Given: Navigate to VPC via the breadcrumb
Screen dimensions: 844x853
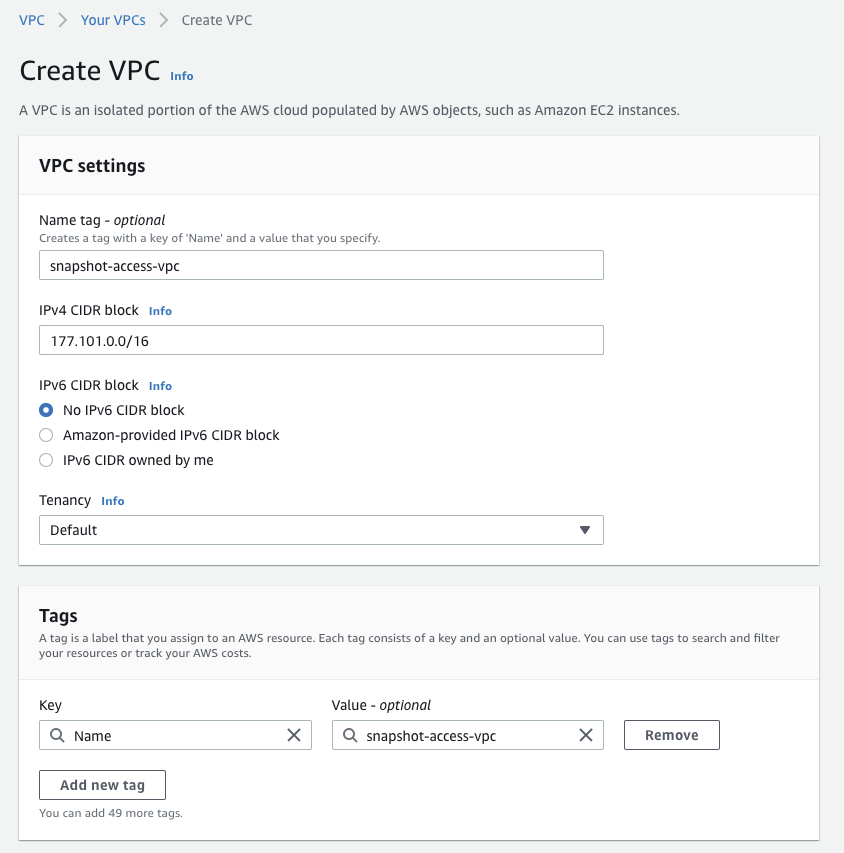Looking at the screenshot, I should (x=32, y=19).
